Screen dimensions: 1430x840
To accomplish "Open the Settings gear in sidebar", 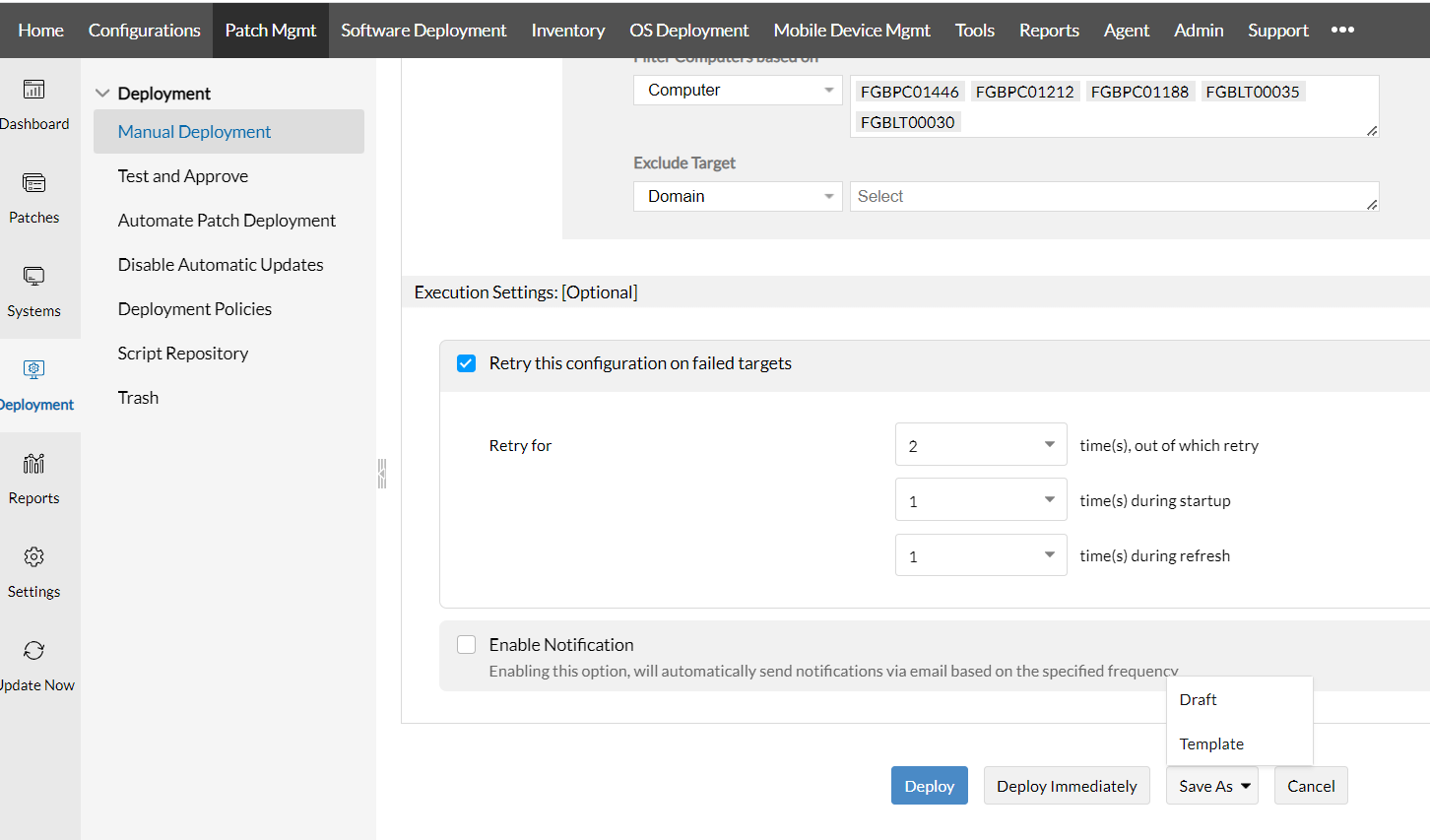I will coord(33,557).
